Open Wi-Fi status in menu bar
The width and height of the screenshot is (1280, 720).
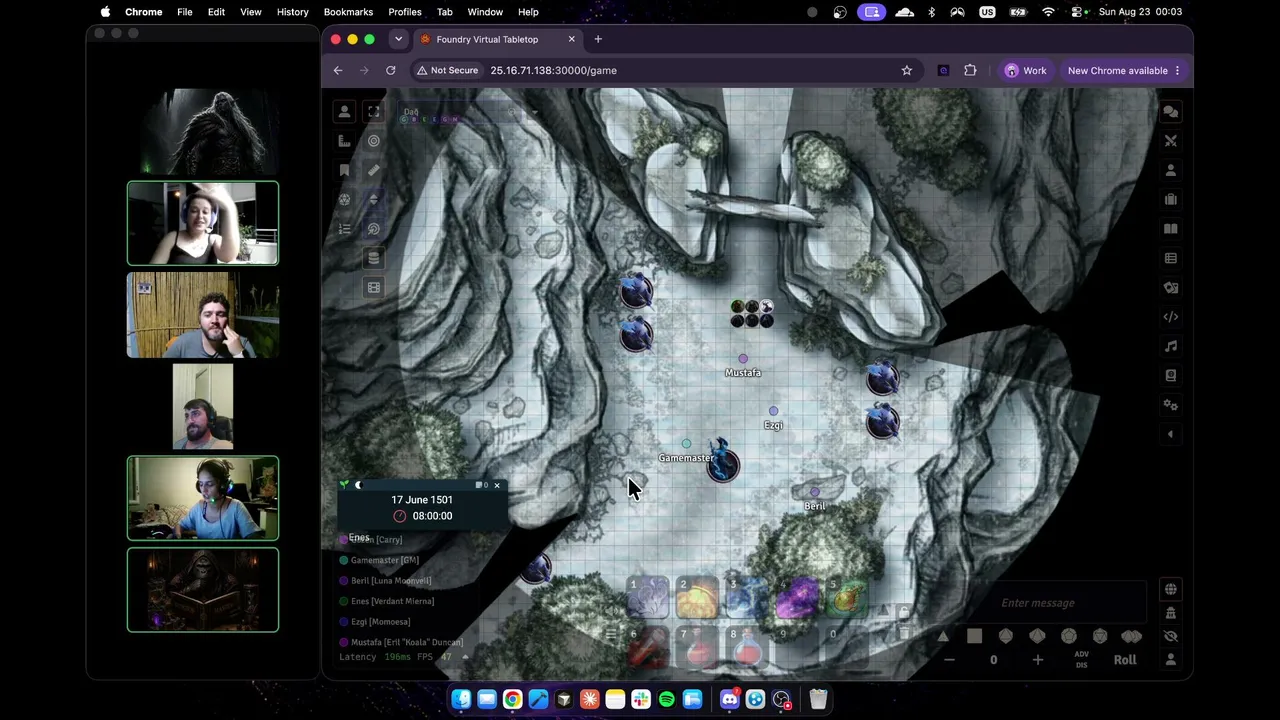click(1048, 12)
